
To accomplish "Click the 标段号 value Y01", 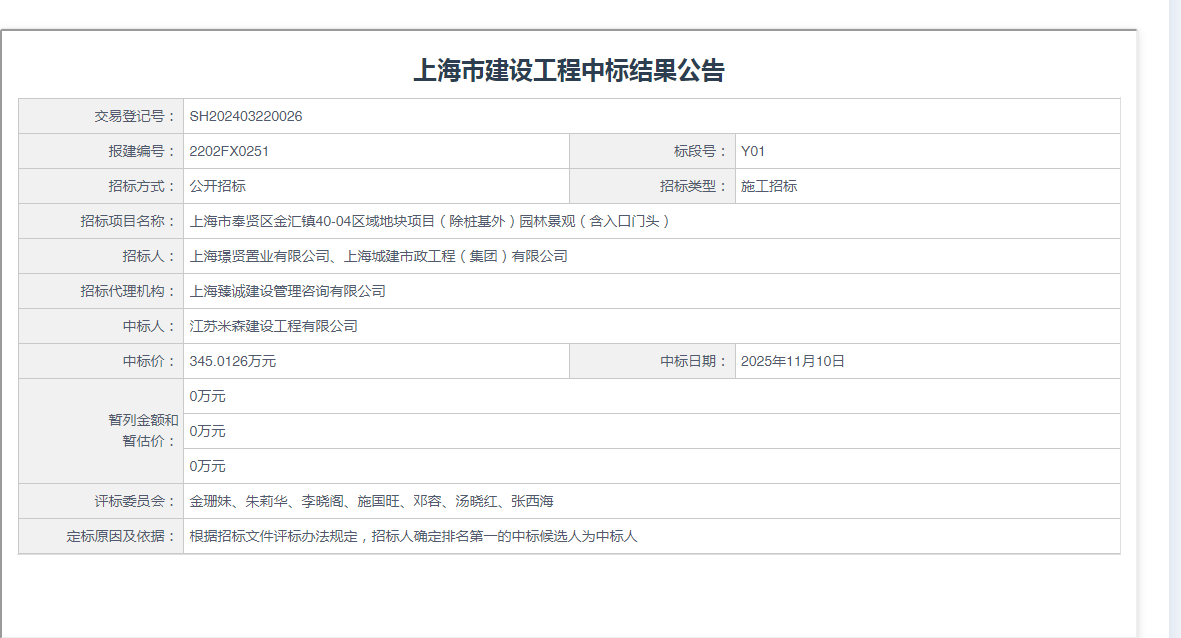I will tap(753, 151).
